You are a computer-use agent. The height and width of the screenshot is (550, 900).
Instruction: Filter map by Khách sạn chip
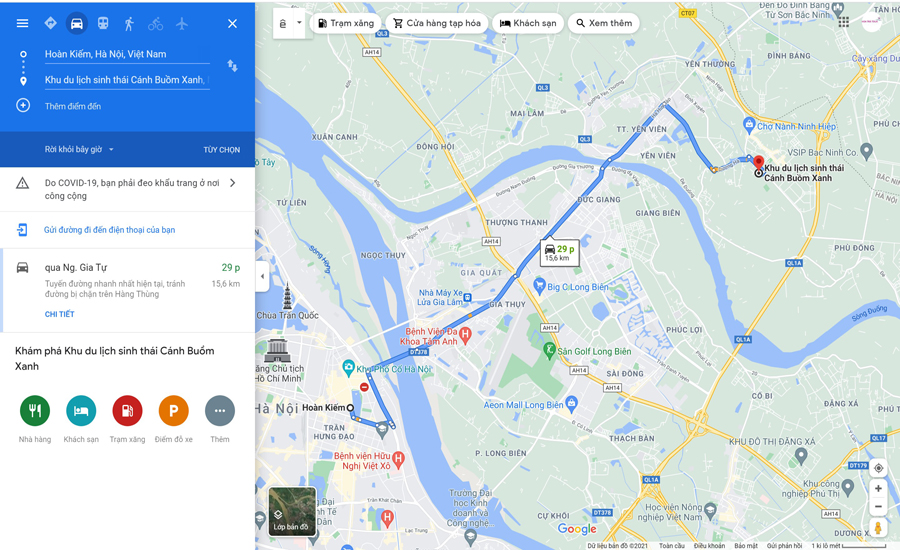[528, 23]
